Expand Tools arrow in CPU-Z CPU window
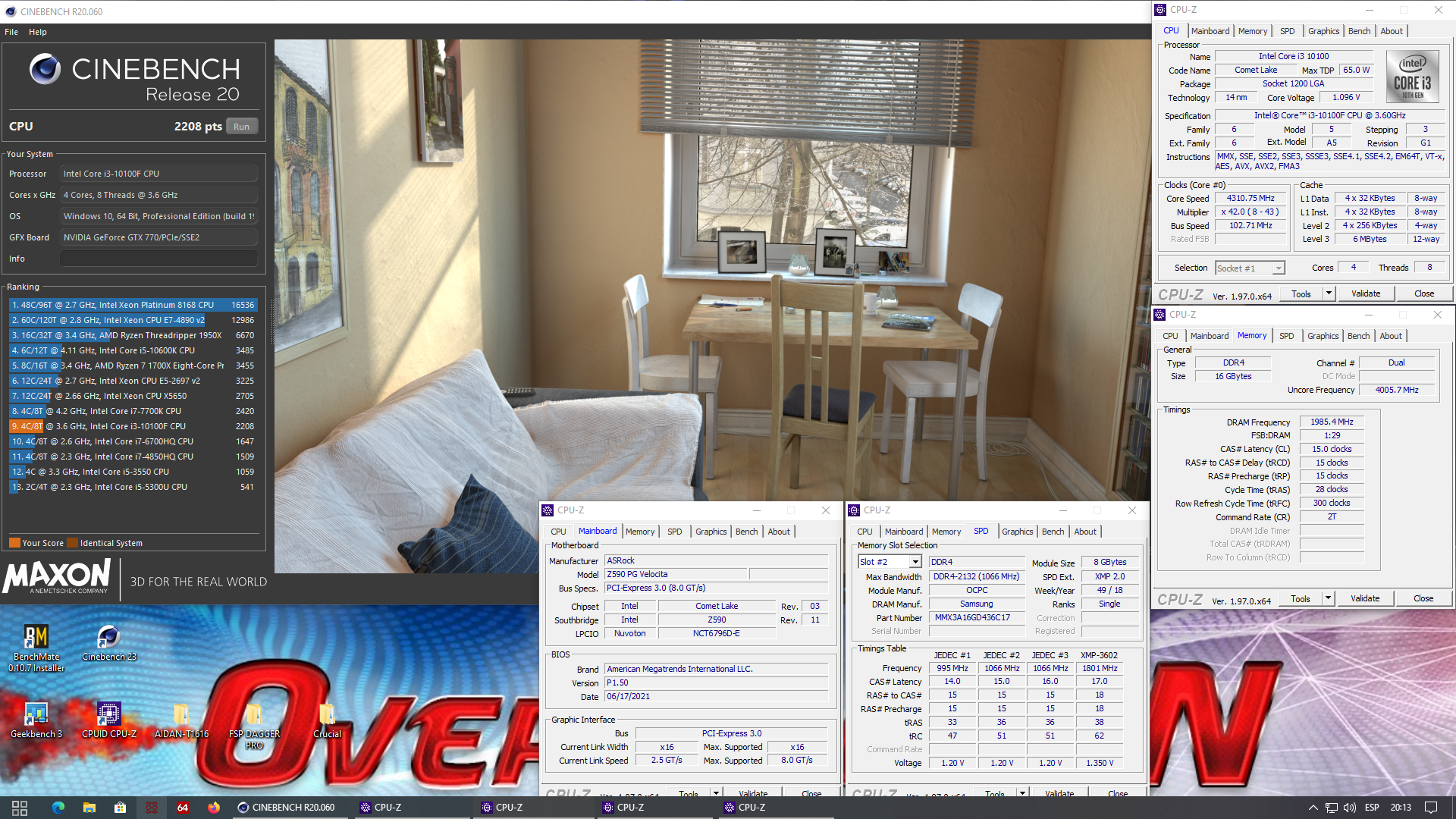Screen dimensions: 1456x819 tap(1329, 293)
